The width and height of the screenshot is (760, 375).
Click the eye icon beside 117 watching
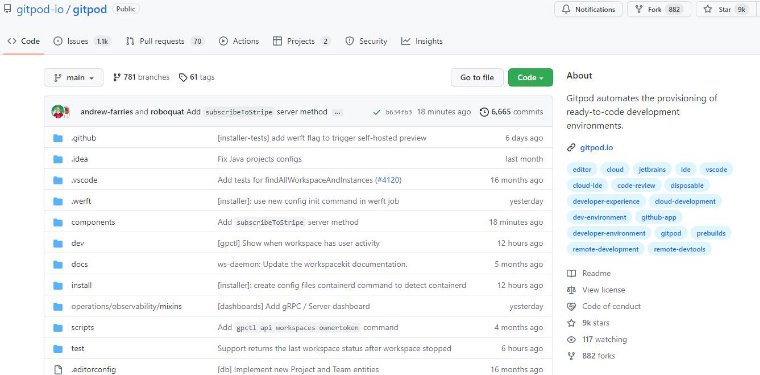click(x=571, y=339)
